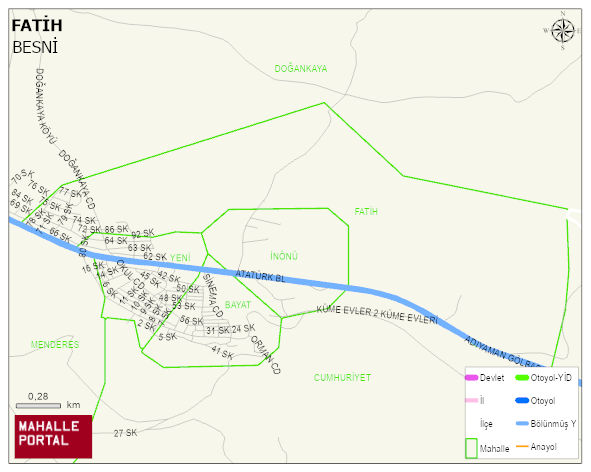Click the 0,28 scale distance value

point(38,396)
